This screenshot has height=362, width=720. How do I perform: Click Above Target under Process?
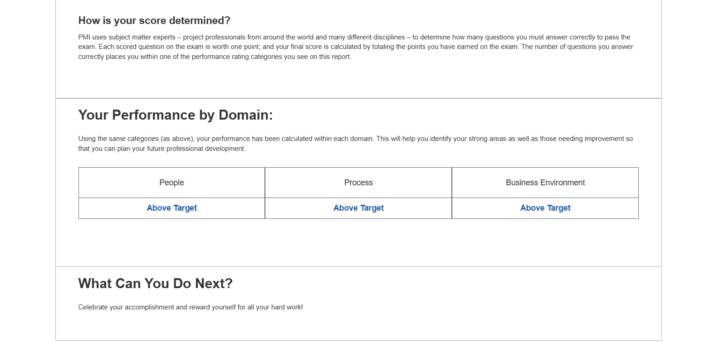[359, 208]
